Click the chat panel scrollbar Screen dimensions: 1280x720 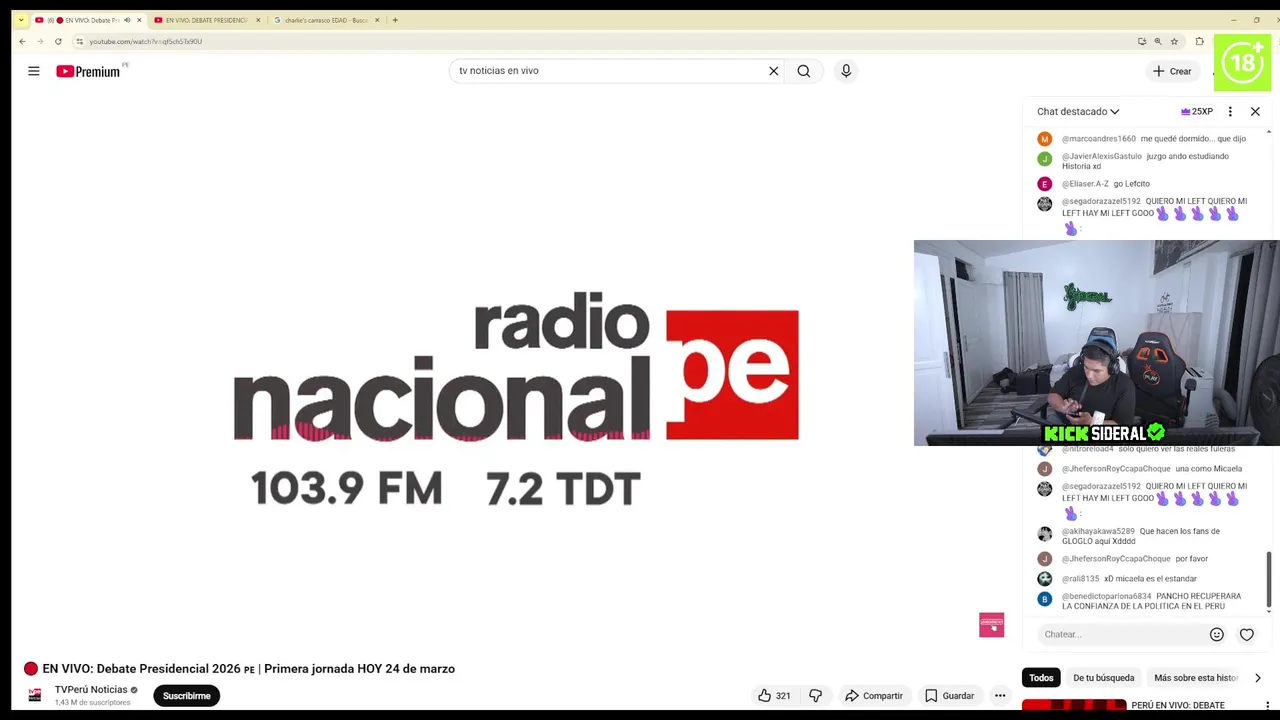[1269, 578]
